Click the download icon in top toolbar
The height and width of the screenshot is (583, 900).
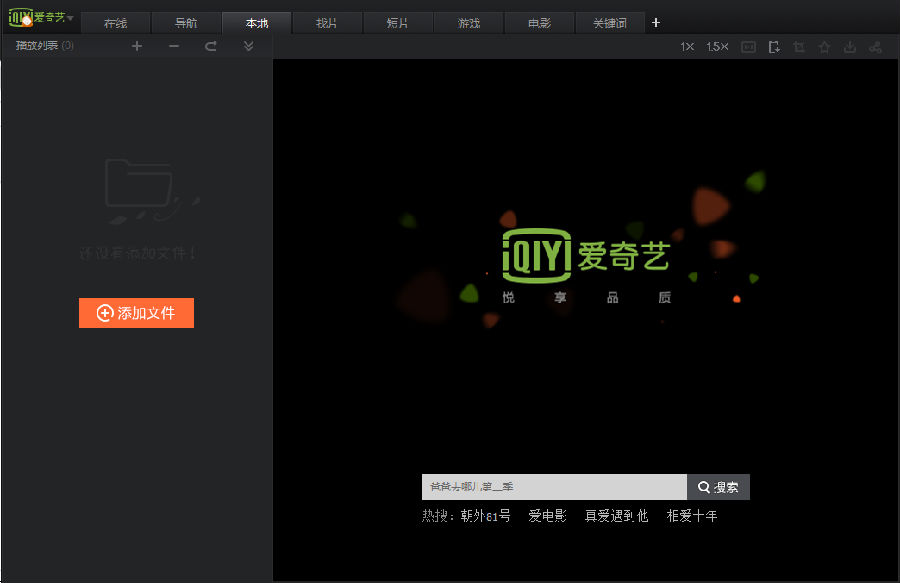tap(850, 47)
